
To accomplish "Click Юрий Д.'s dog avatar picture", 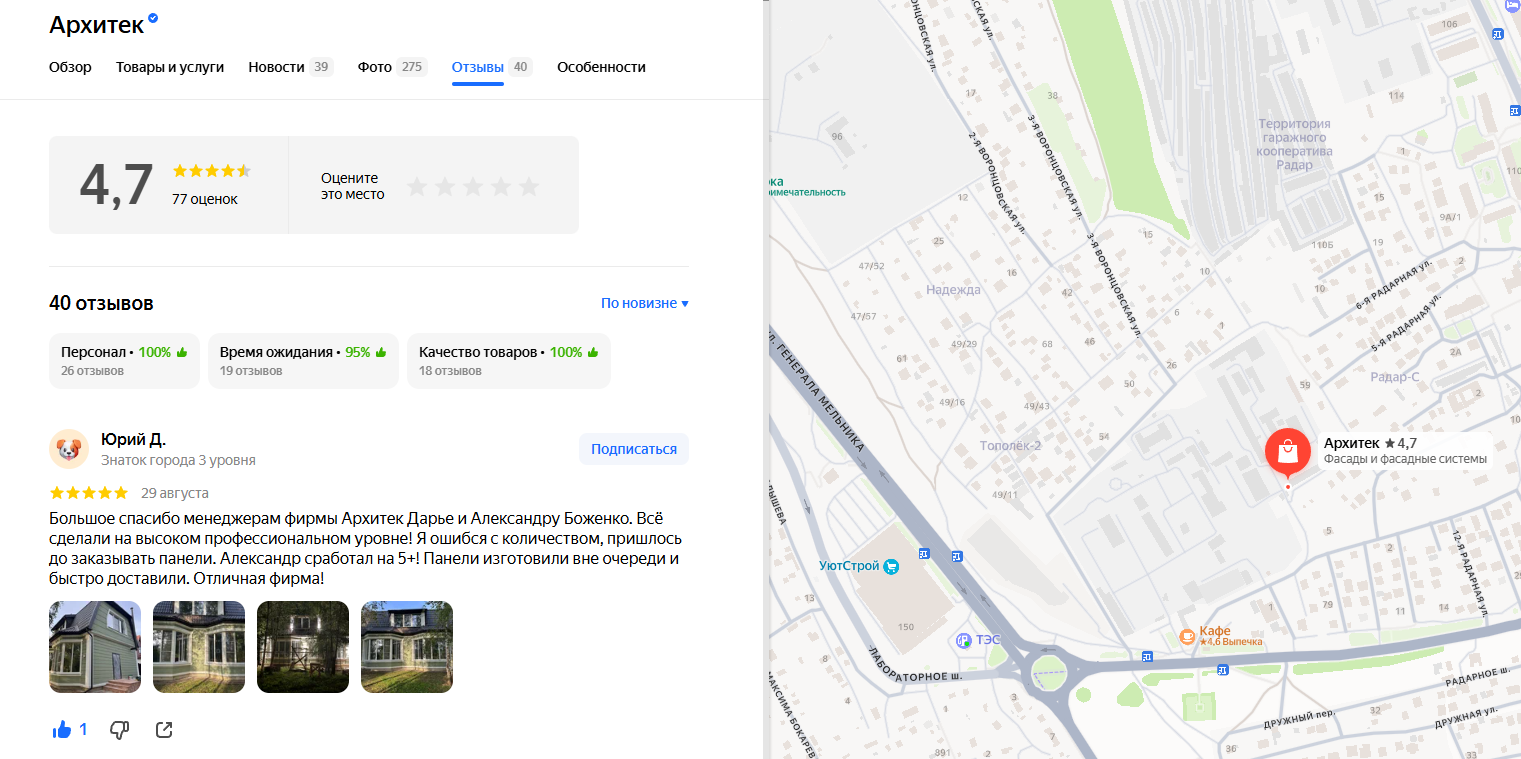I will 67,449.
